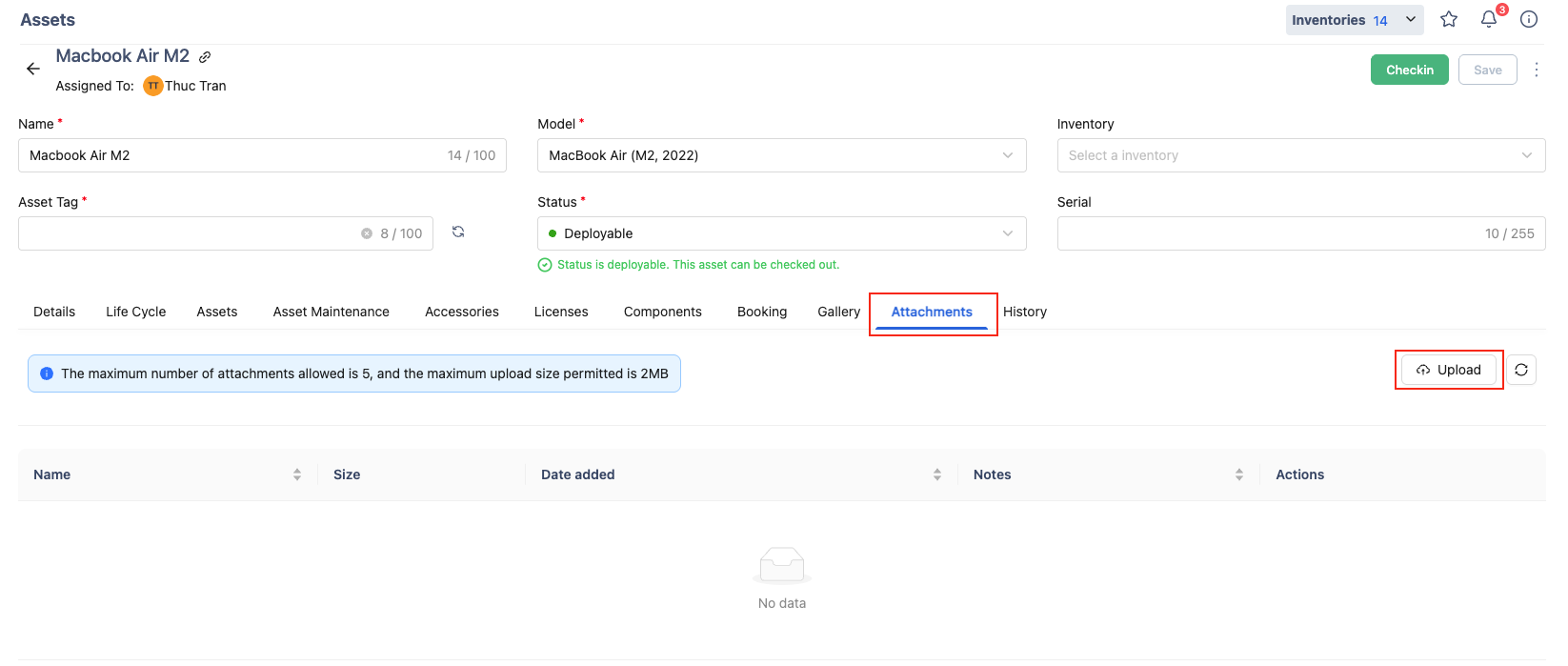Open the Status dropdown showing Deployable
The width and height of the screenshot is (1568, 666).
[781, 233]
